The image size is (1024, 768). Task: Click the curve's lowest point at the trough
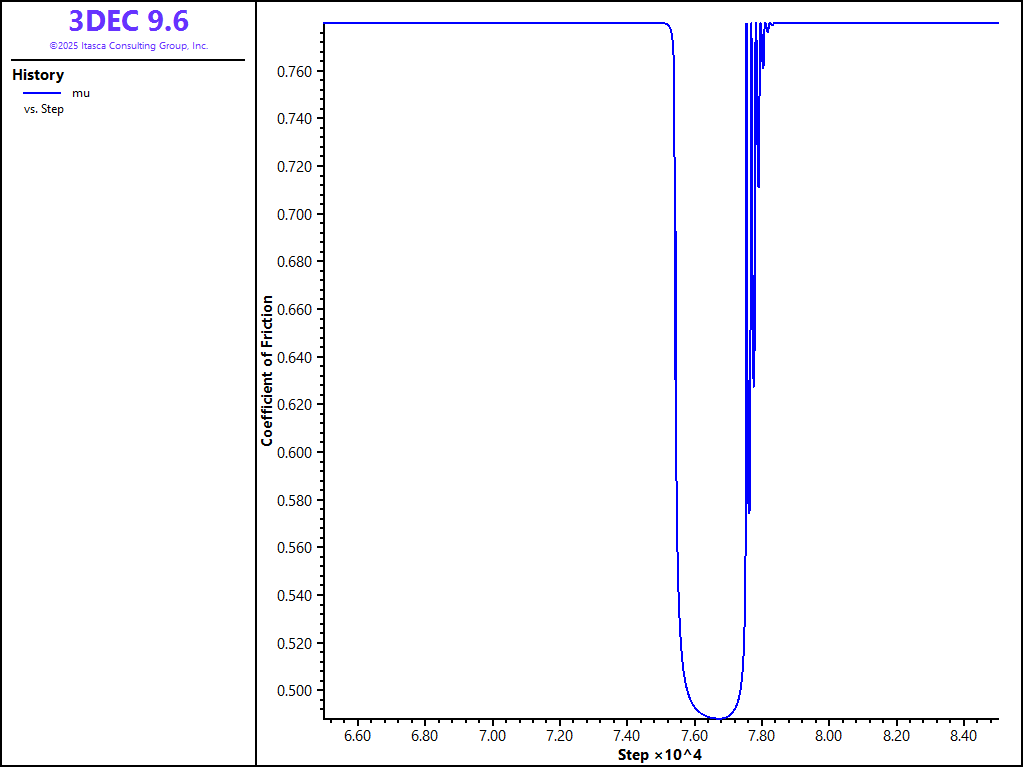click(716, 718)
